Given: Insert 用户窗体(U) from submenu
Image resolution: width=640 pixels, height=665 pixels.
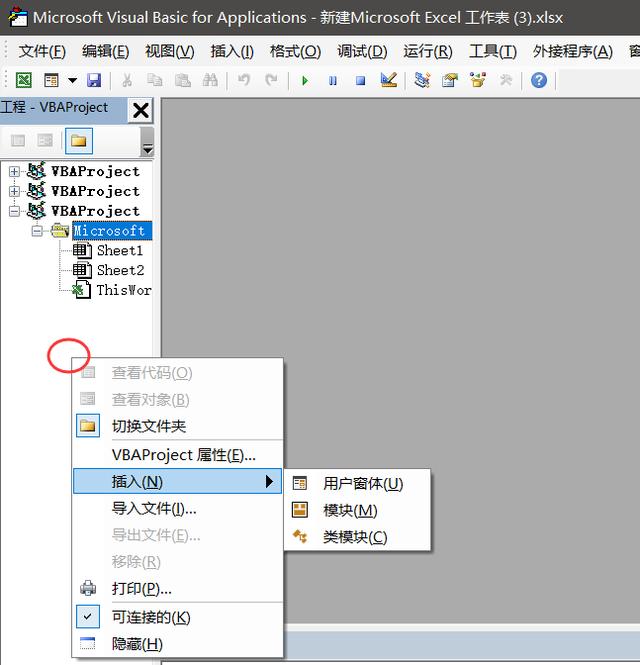Looking at the screenshot, I should click(357, 483).
